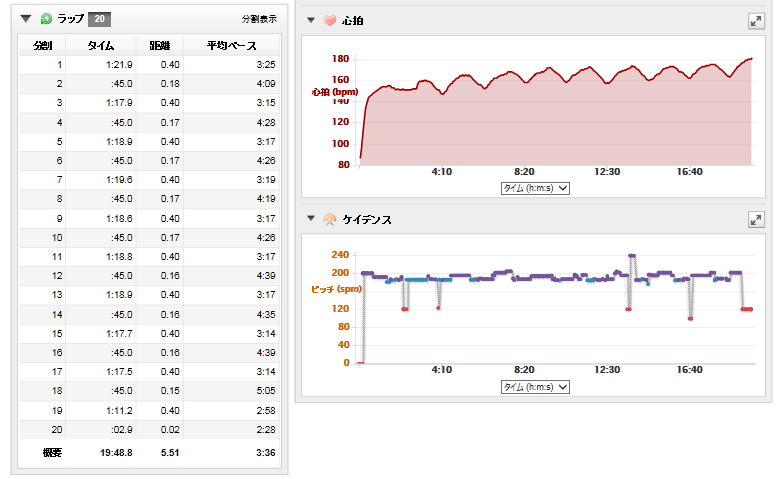
Task: Click the heart icon next to 心拍
Action: (x=329, y=20)
